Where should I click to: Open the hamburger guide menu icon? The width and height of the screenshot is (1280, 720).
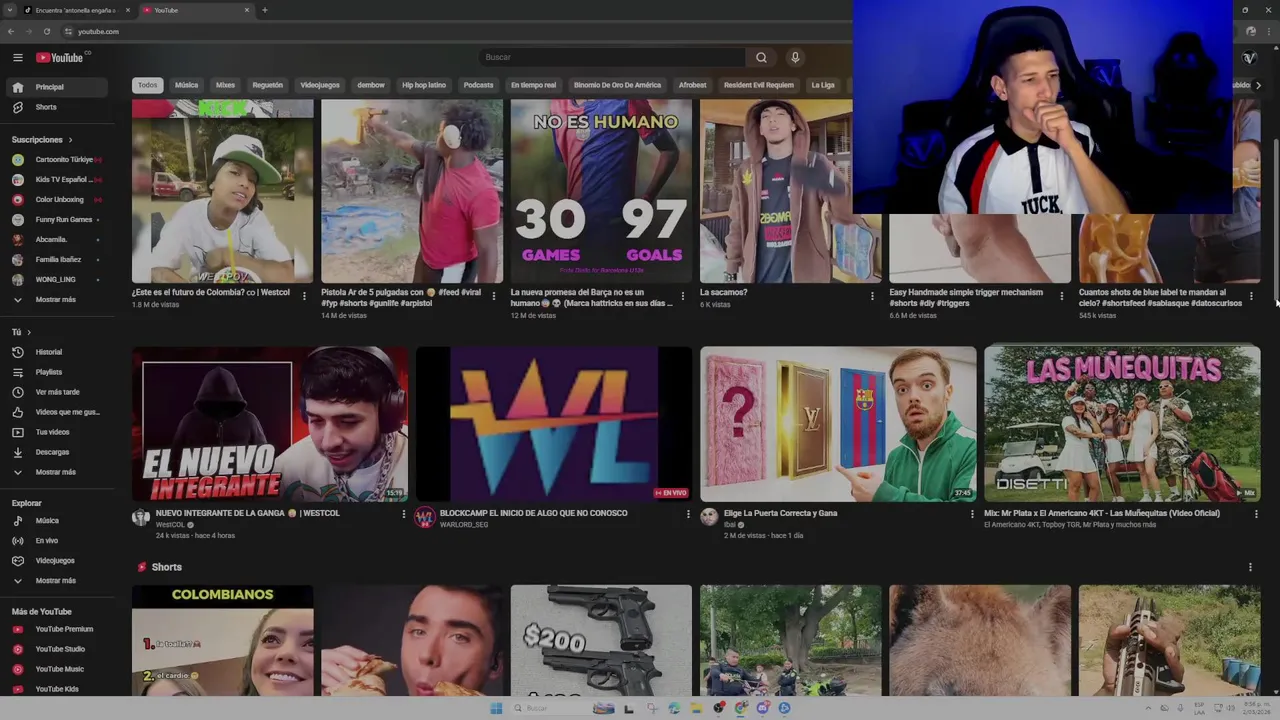[x=17, y=57]
